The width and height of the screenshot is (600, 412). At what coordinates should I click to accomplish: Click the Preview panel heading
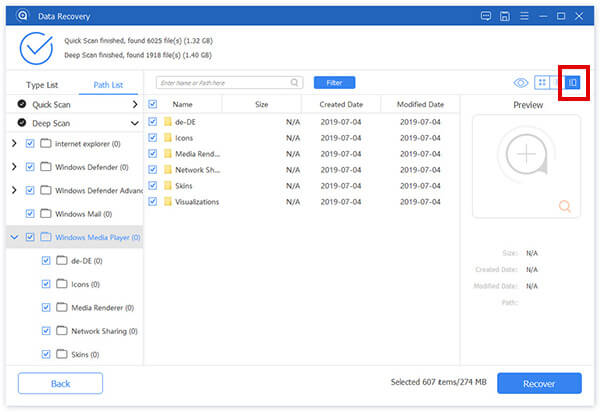point(528,105)
